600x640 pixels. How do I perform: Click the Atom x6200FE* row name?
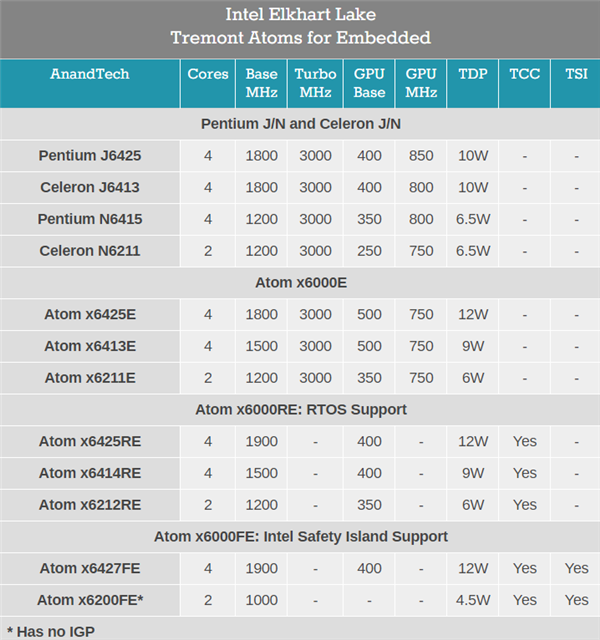coord(90,600)
